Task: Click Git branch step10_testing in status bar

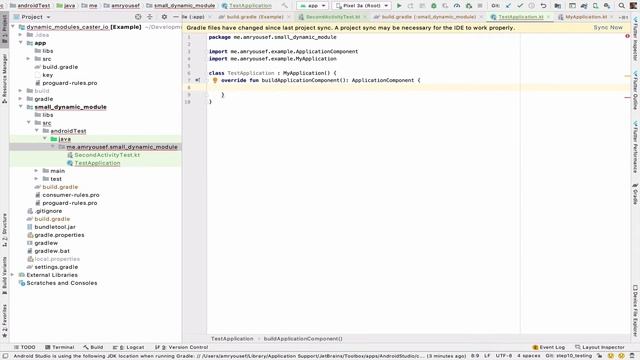Action: [x=568, y=356]
